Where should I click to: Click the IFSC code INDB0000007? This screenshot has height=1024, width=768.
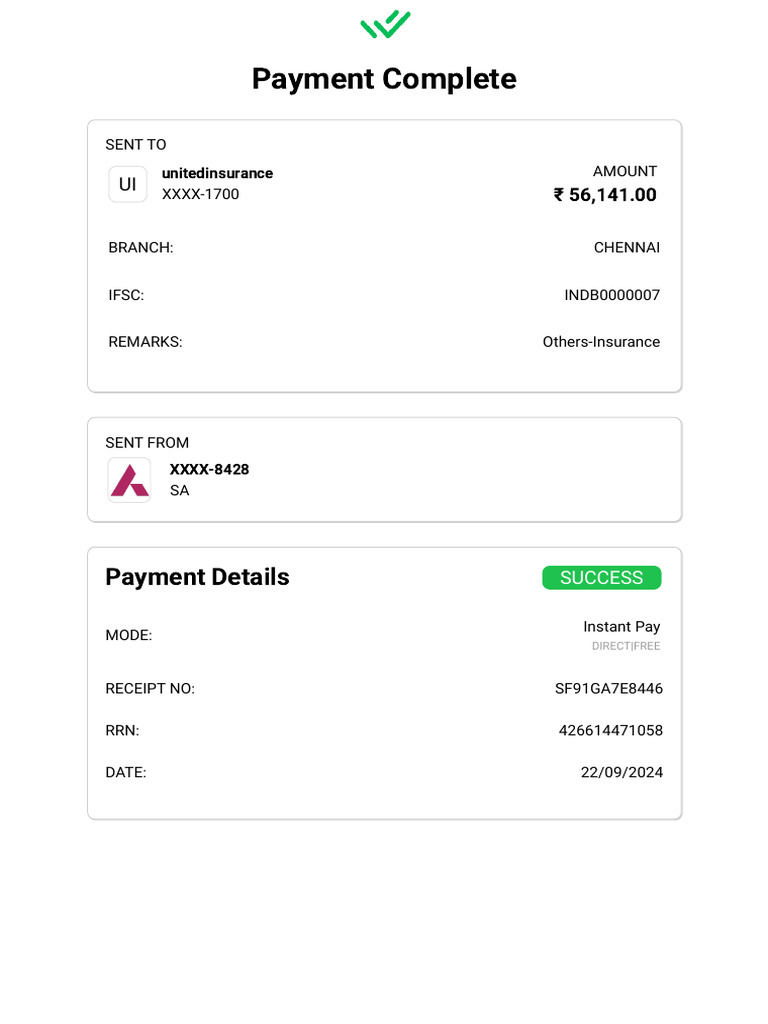tap(612, 295)
